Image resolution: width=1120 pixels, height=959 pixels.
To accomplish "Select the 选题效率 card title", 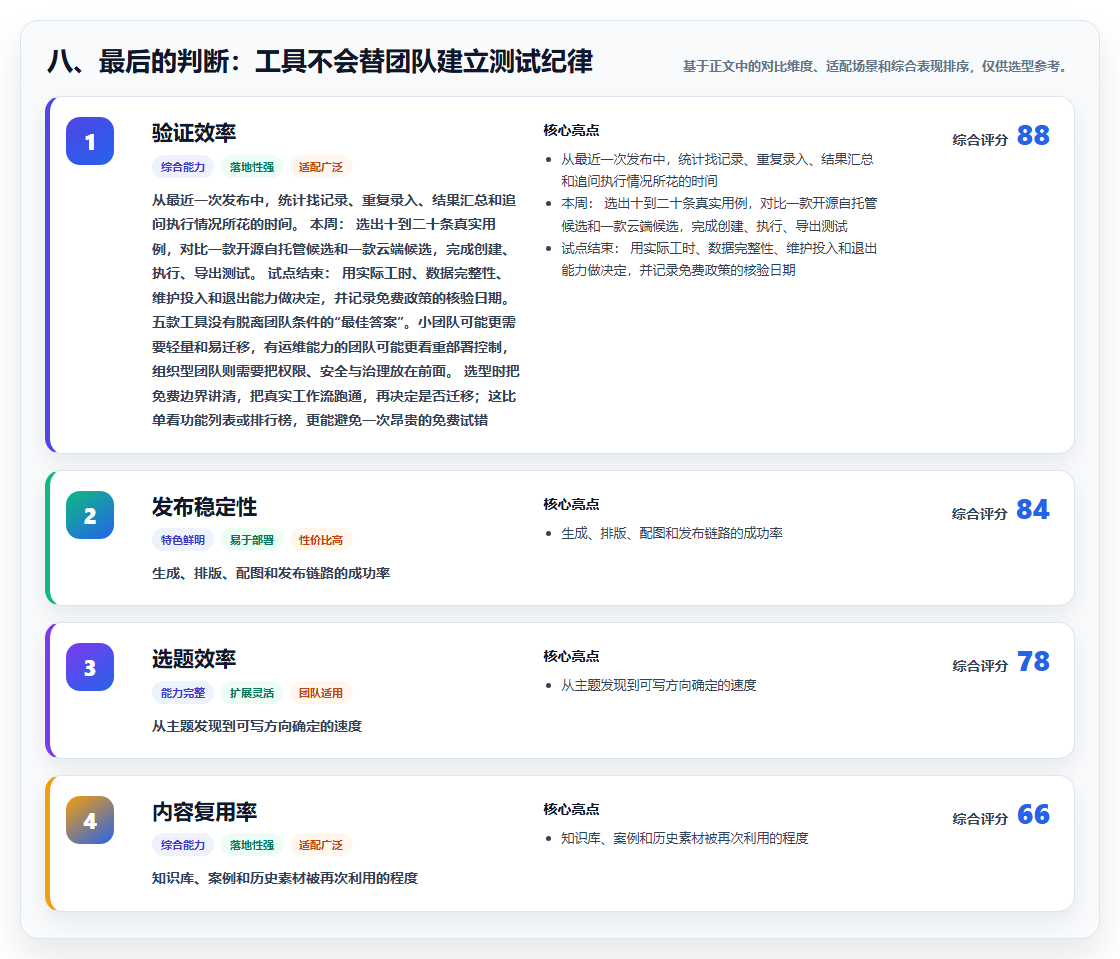I will click(194, 659).
